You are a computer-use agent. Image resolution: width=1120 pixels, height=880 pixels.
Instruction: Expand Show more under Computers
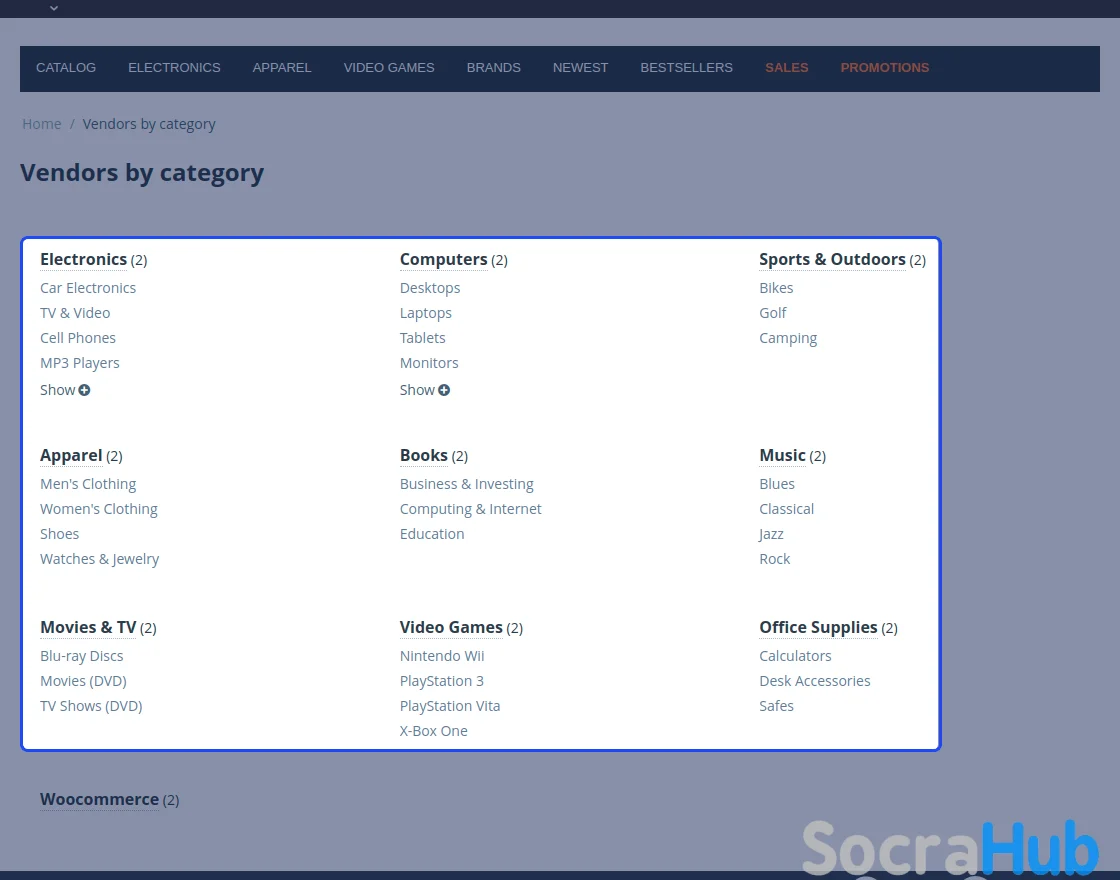point(424,390)
